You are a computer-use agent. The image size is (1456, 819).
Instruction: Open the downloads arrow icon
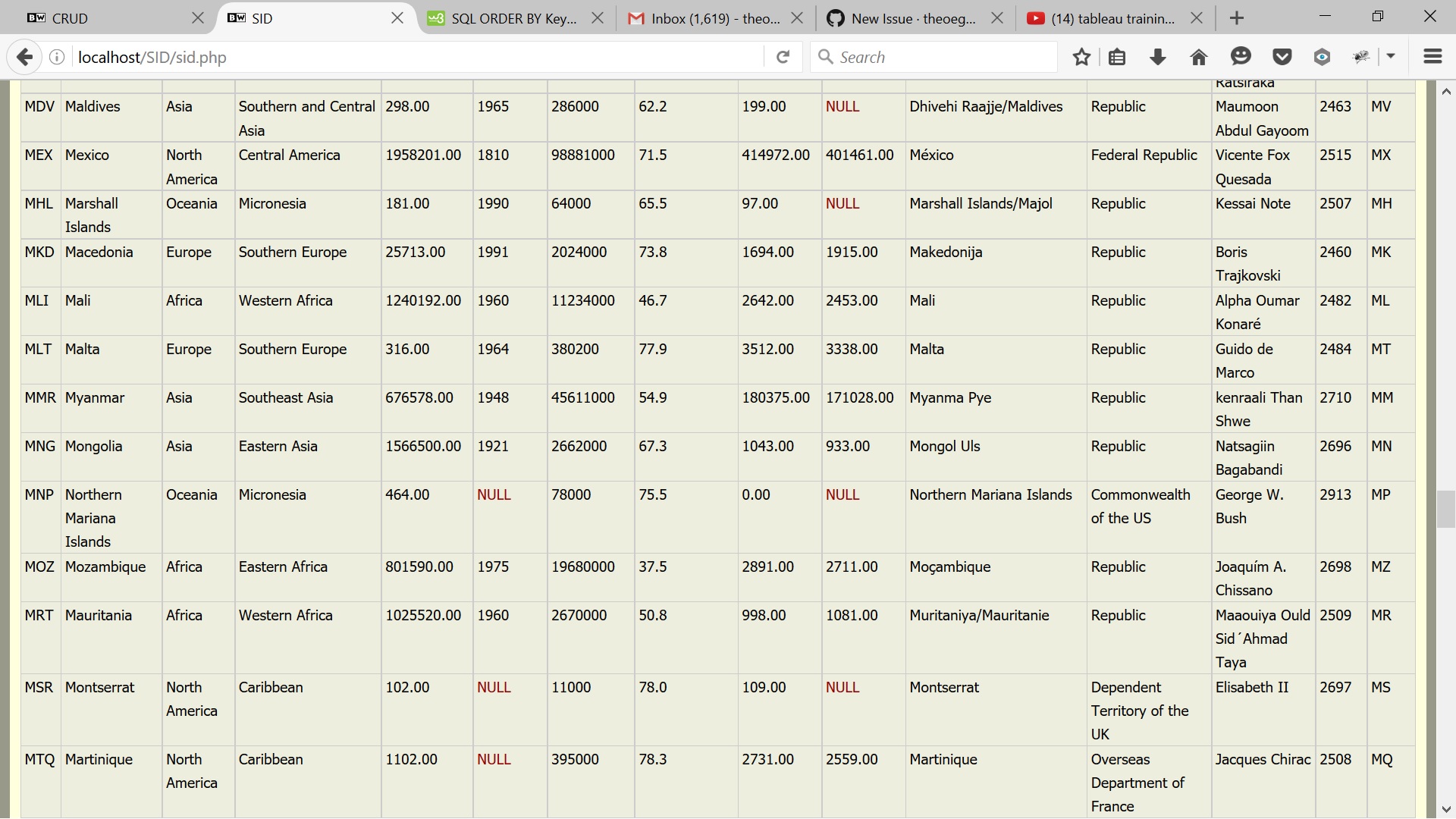pyautogui.click(x=1157, y=57)
